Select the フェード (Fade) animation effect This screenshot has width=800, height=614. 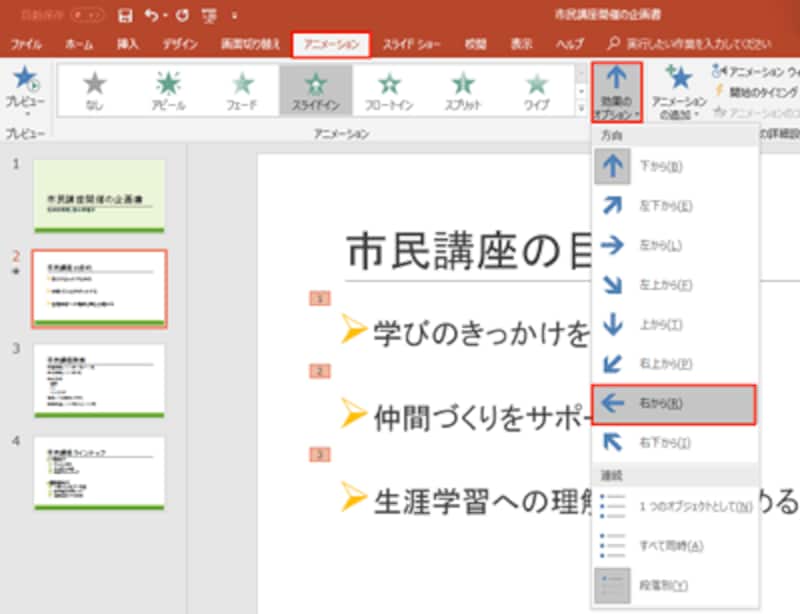243,91
